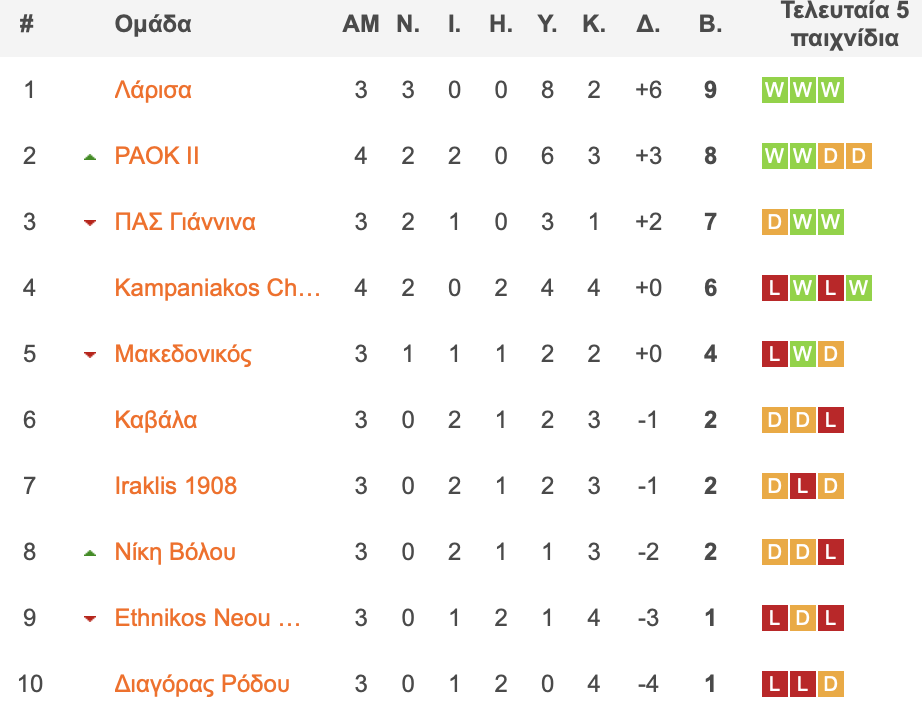
Task: Click the red down arrow beside ΠΑΣ Γιάννινα
Action: (90, 223)
